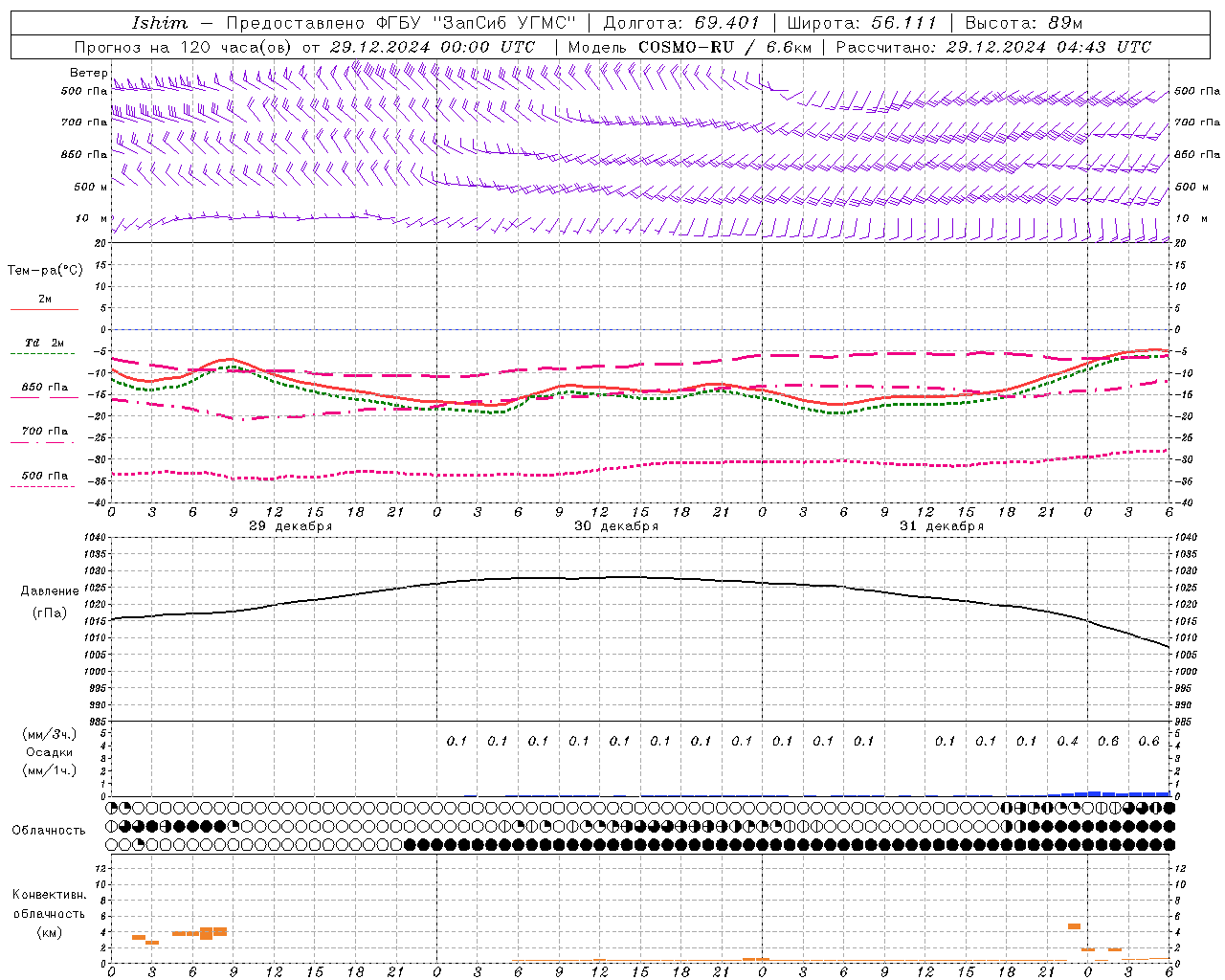Viewport: 1225px width, 980px height.
Task: Click the Тем-ра(°C) temperature panel label
Action: (45, 271)
